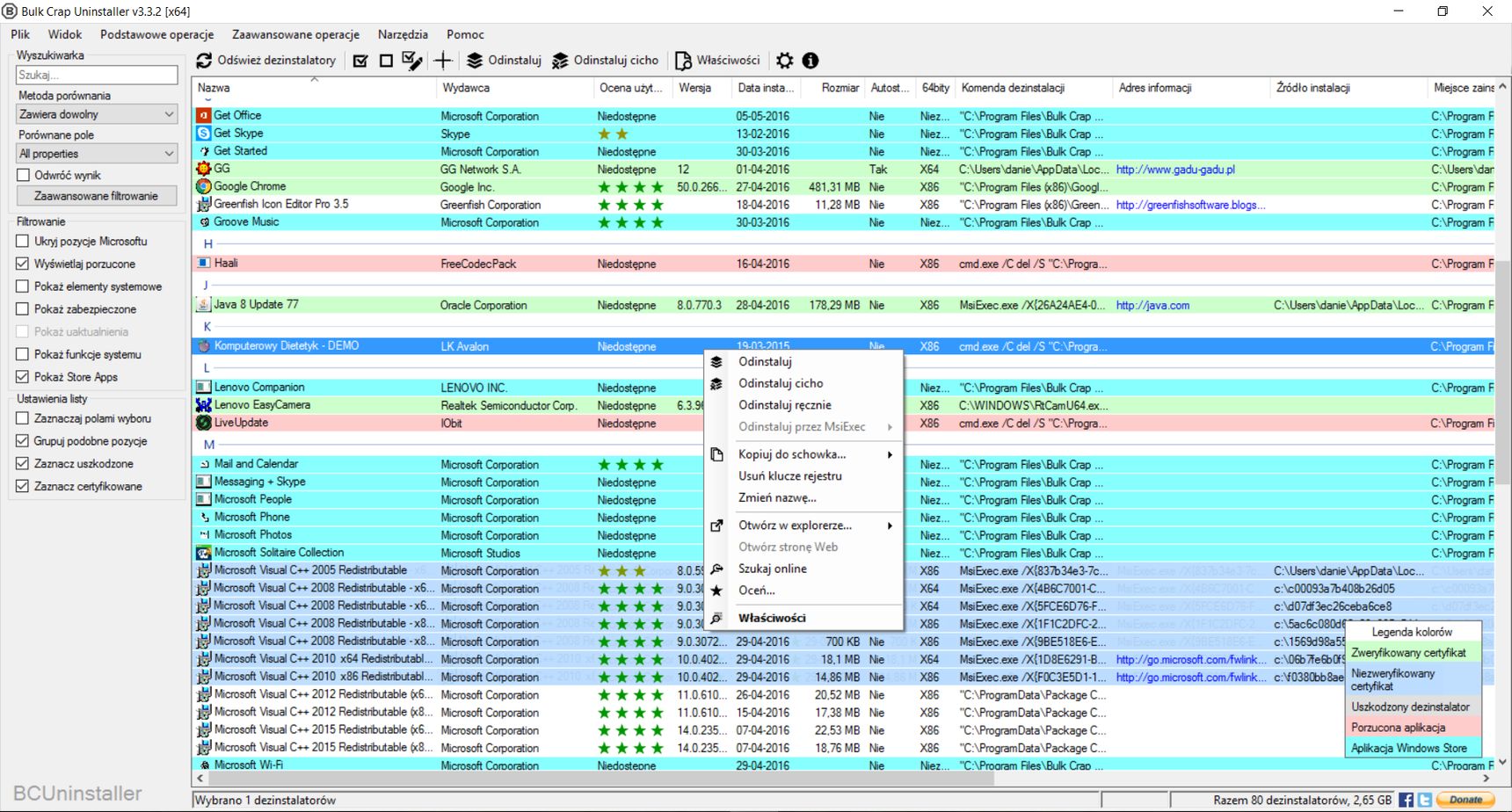Open the Zaawansowane operacje menu

[295, 34]
